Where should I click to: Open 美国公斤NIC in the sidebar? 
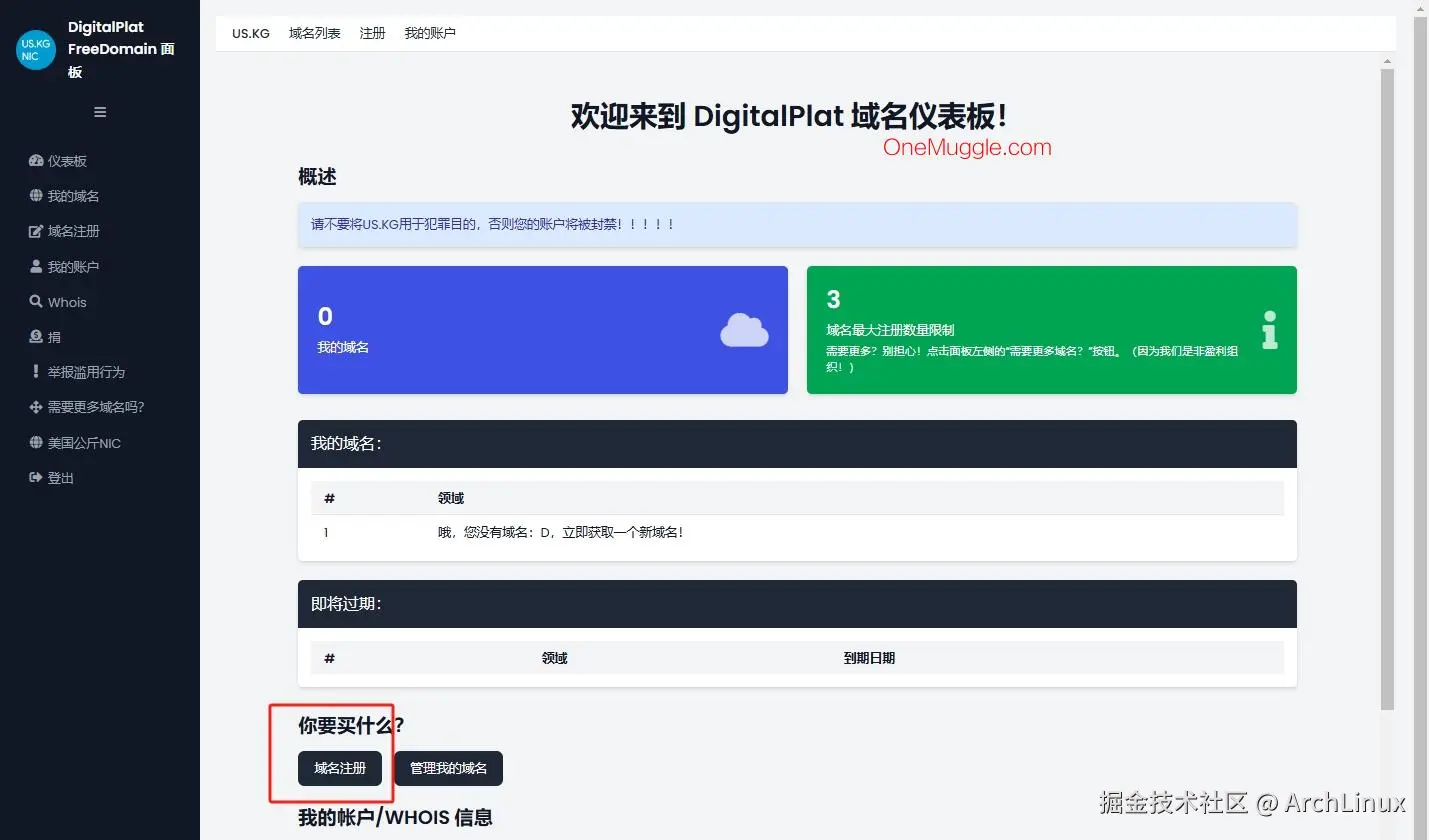[x=84, y=443]
